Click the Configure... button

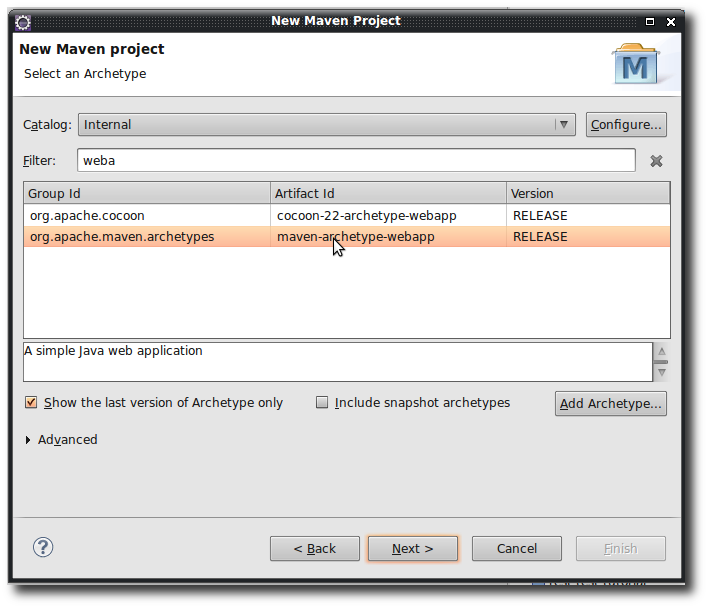pos(626,125)
